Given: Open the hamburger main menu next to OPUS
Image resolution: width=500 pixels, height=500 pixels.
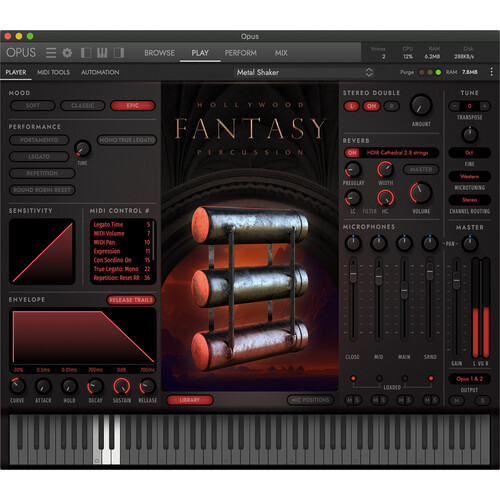Looking at the screenshot, I should tap(51, 53).
